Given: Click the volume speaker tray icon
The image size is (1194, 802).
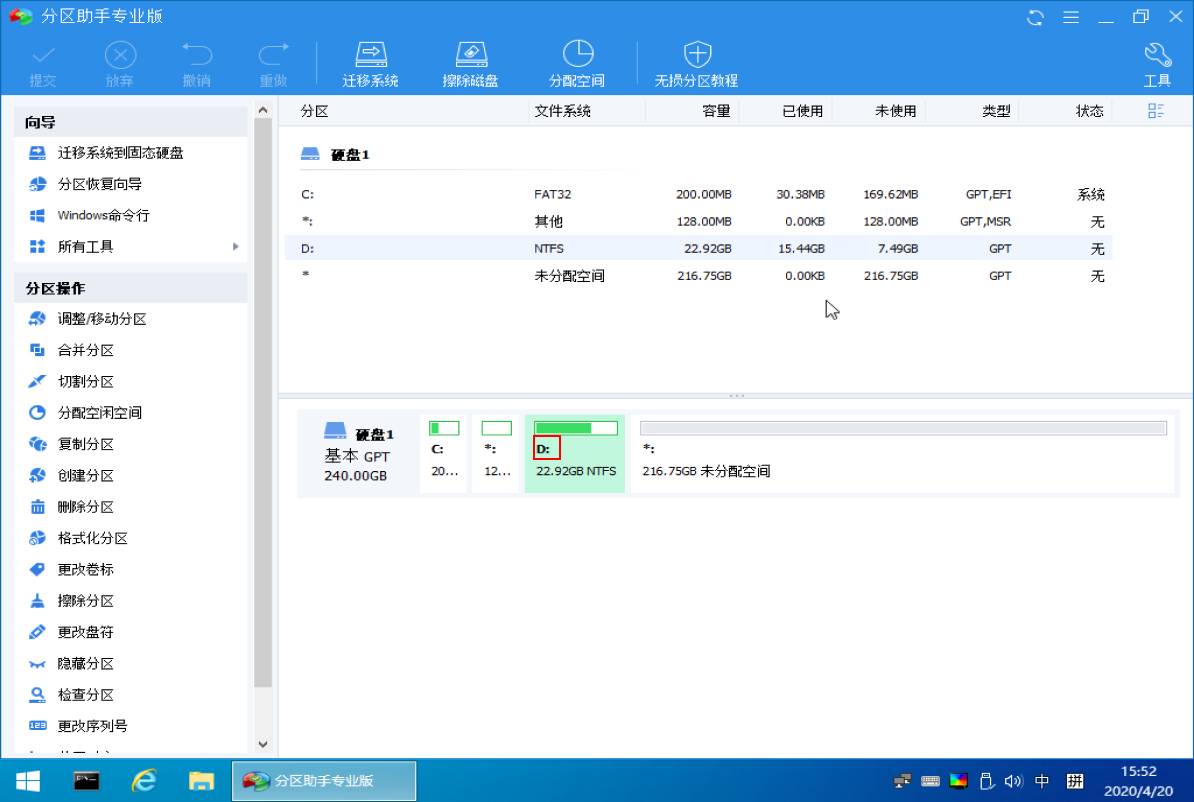Looking at the screenshot, I should pyautogui.click(x=1013, y=781).
